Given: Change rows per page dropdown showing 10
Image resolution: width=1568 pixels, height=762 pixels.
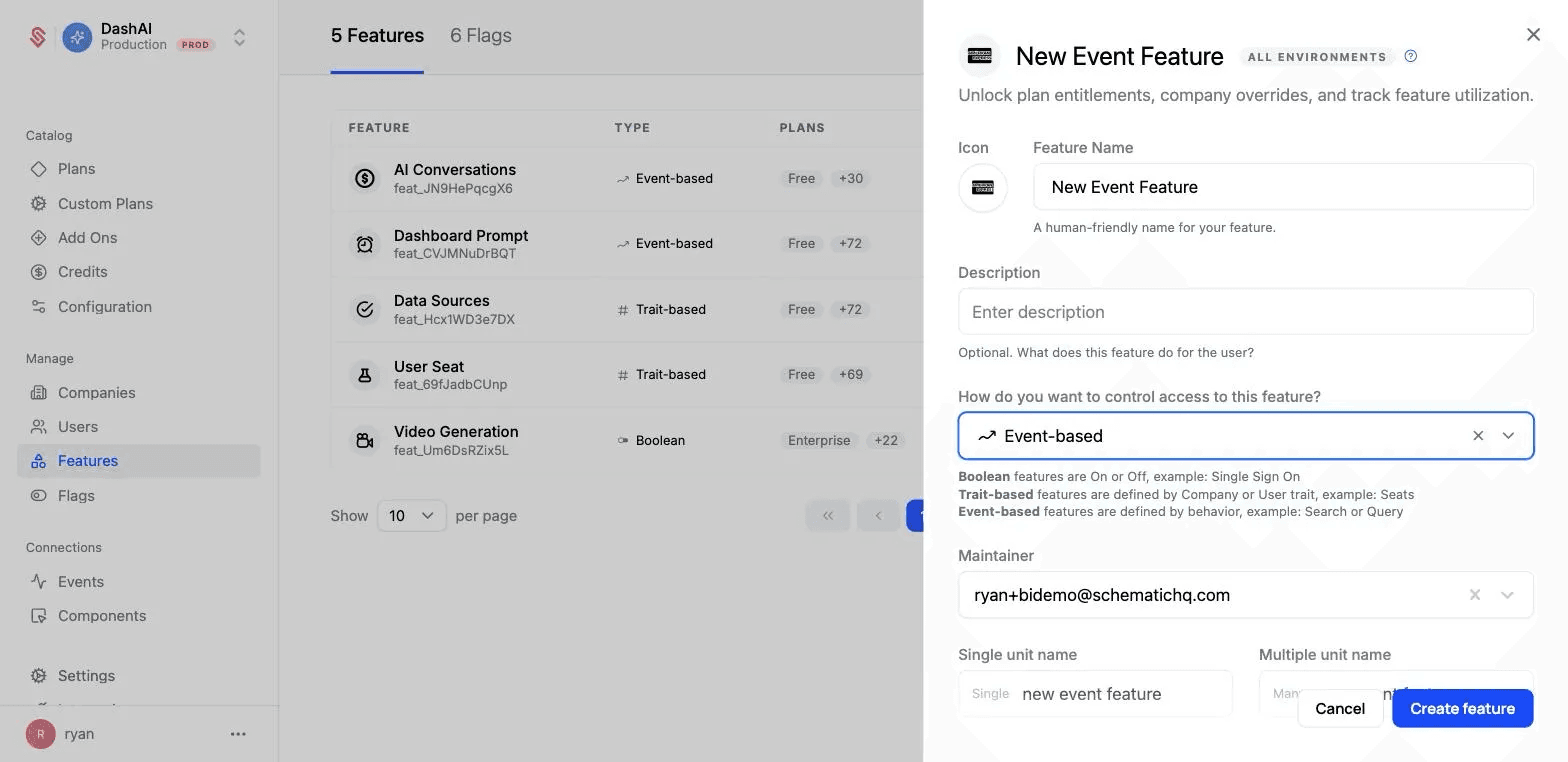Looking at the screenshot, I should tap(412, 516).
